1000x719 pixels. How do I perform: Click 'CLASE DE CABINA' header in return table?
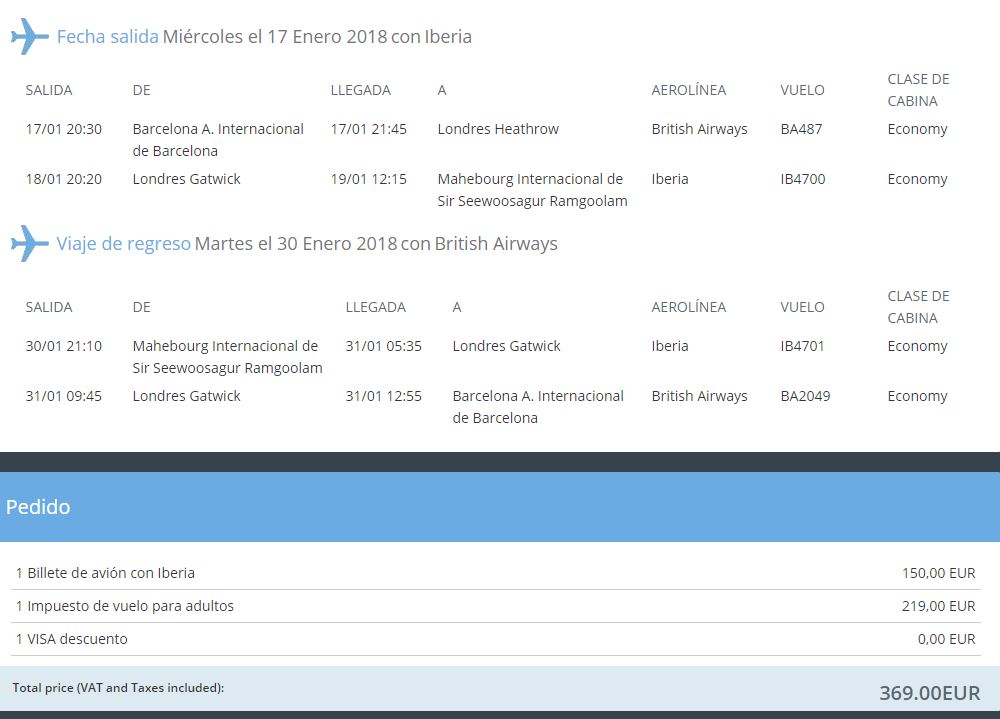918,307
